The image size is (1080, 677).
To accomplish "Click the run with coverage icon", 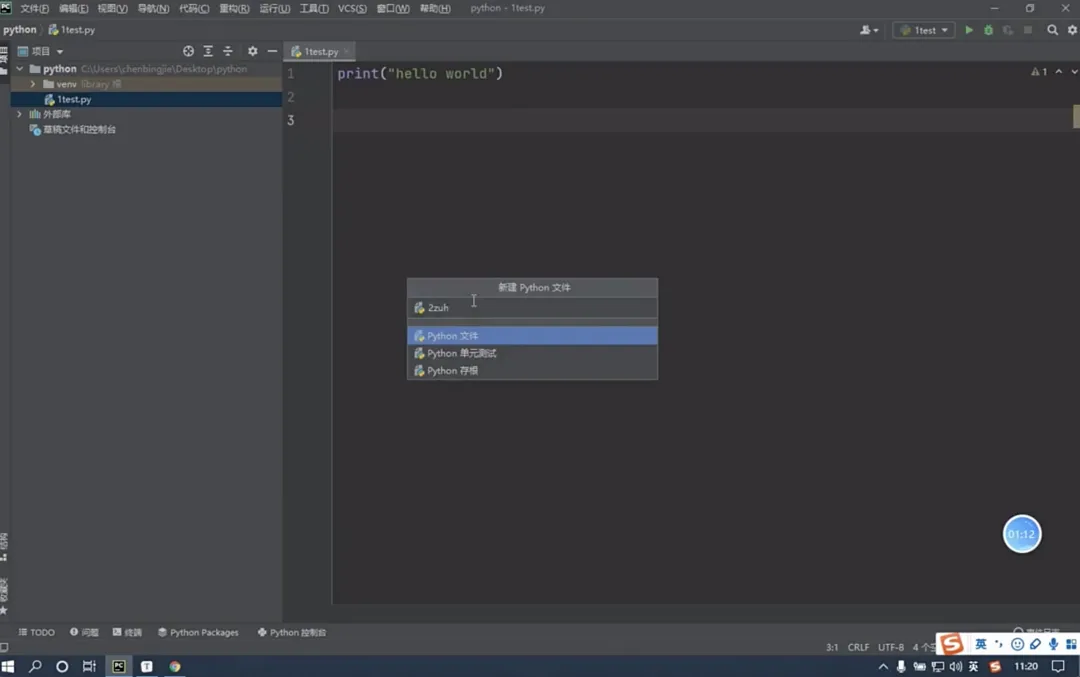I will [x=1008, y=30].
